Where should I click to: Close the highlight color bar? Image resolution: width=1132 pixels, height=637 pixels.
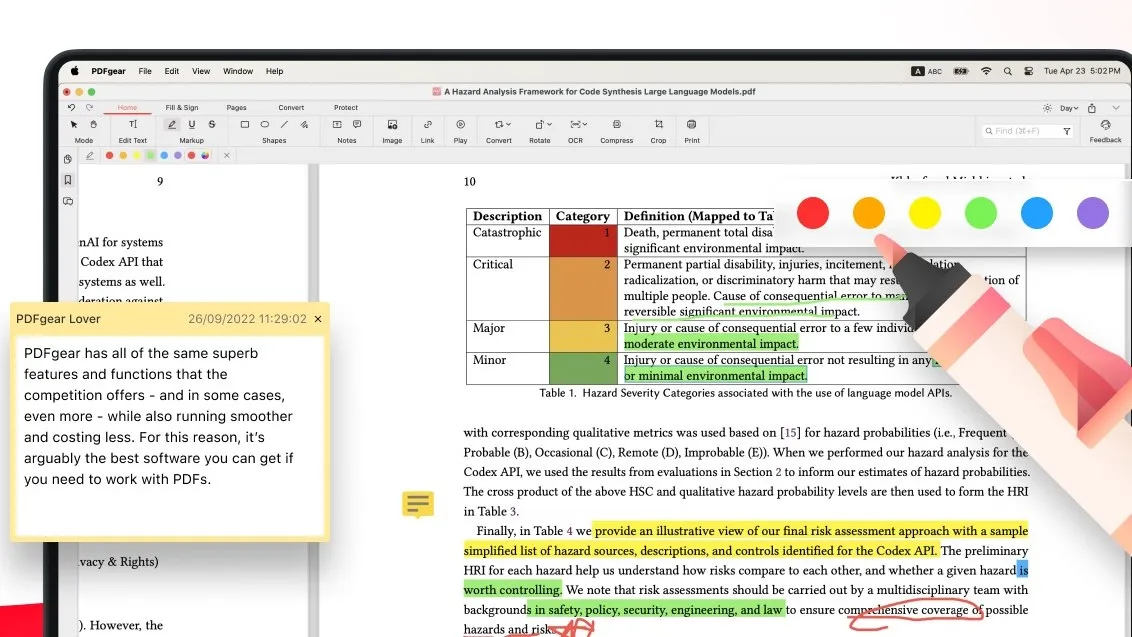[x=227, y=155]
